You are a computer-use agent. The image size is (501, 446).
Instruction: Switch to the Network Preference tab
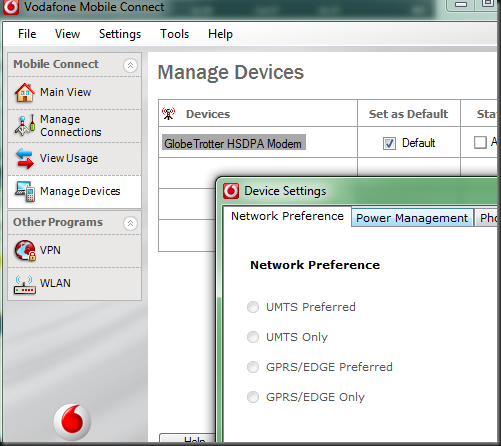(x=287, y=216)
